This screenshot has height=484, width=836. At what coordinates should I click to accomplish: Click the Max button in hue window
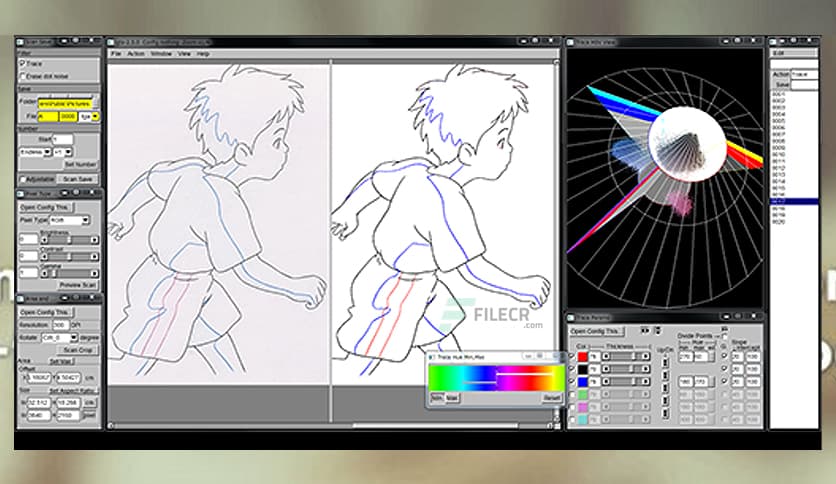[x=452, y=398]
